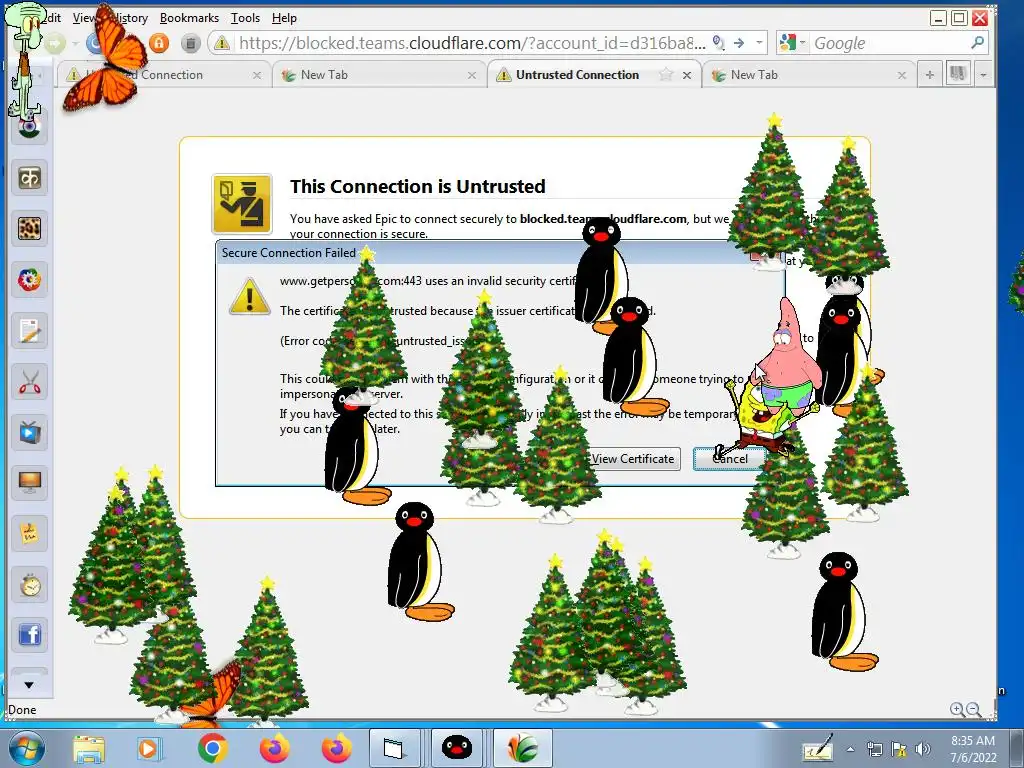Open the address bar history dropdown
The height and width of the screenshot is (768, 1024).
[759, 43]
